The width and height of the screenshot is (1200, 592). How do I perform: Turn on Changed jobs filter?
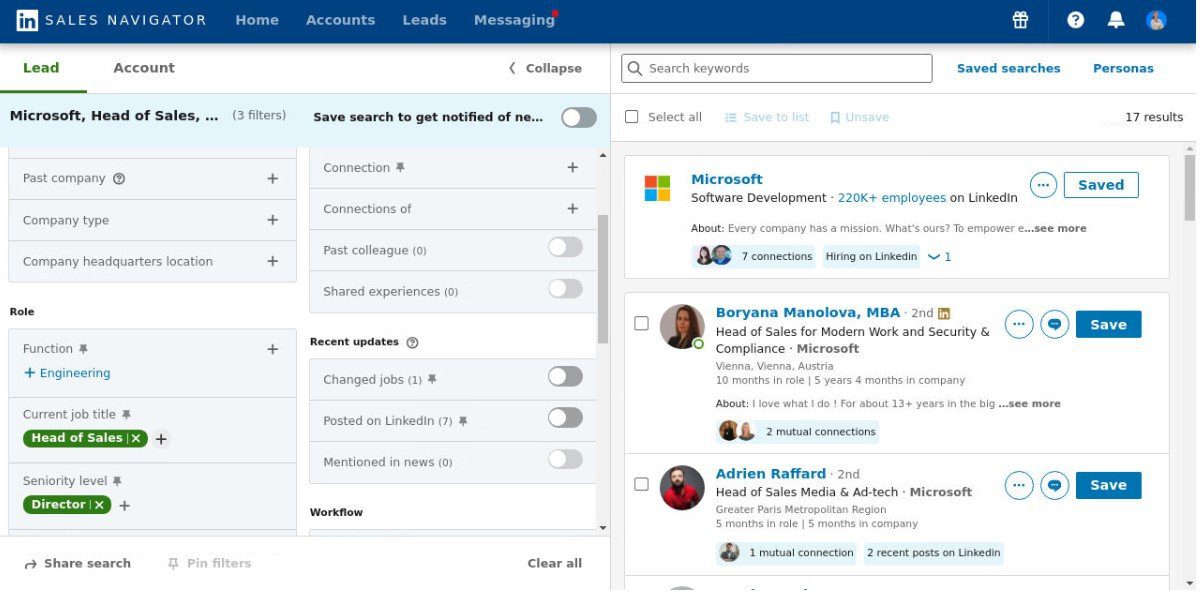click(x=565, y=376)
